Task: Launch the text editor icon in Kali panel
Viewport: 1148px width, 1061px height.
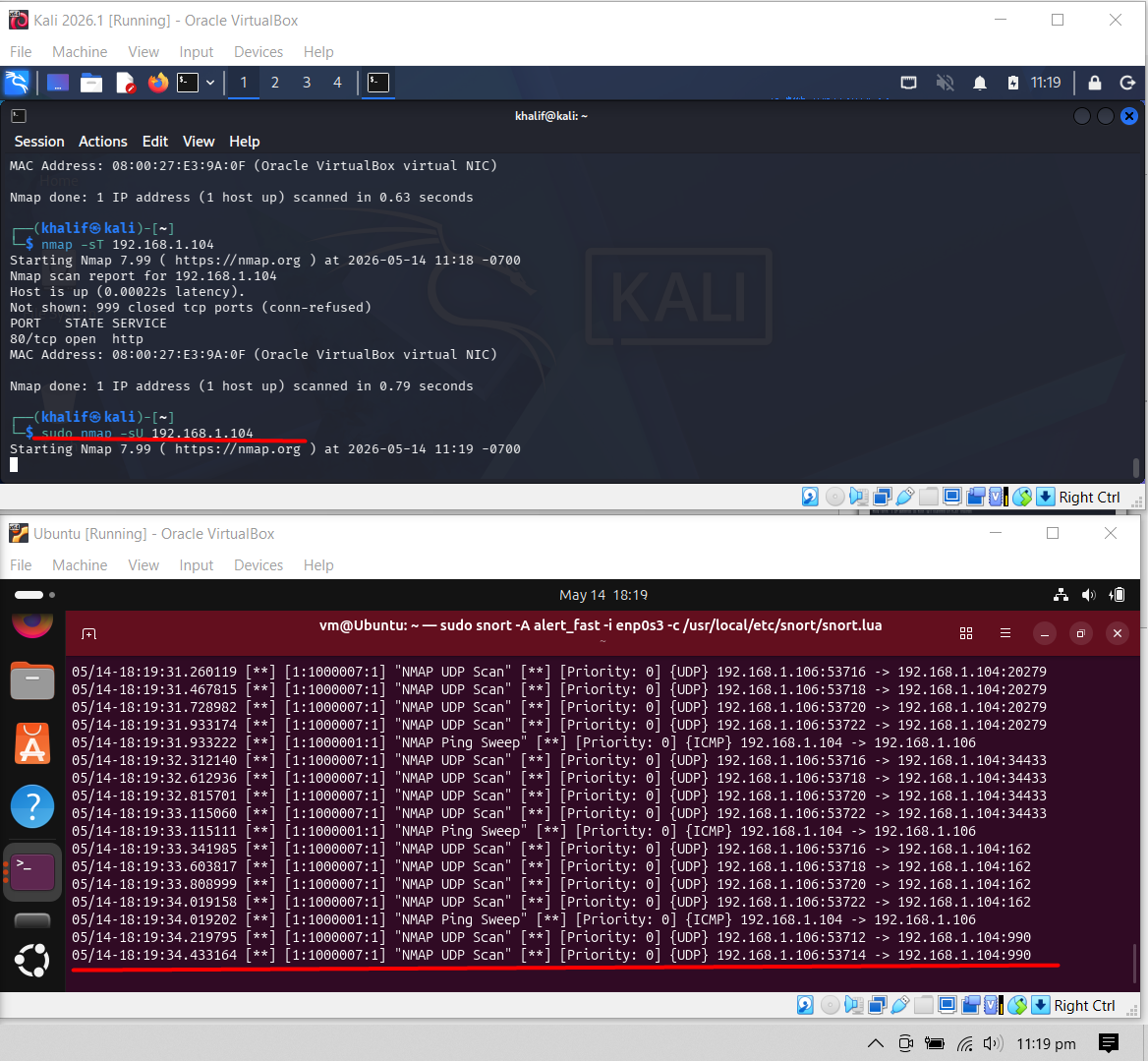Action: click(125, 83)
